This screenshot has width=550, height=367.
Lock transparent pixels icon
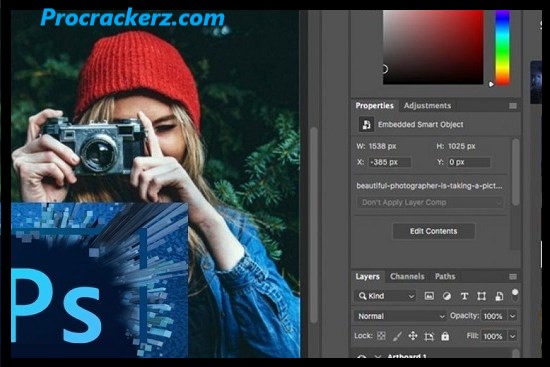tap(381, 336)
